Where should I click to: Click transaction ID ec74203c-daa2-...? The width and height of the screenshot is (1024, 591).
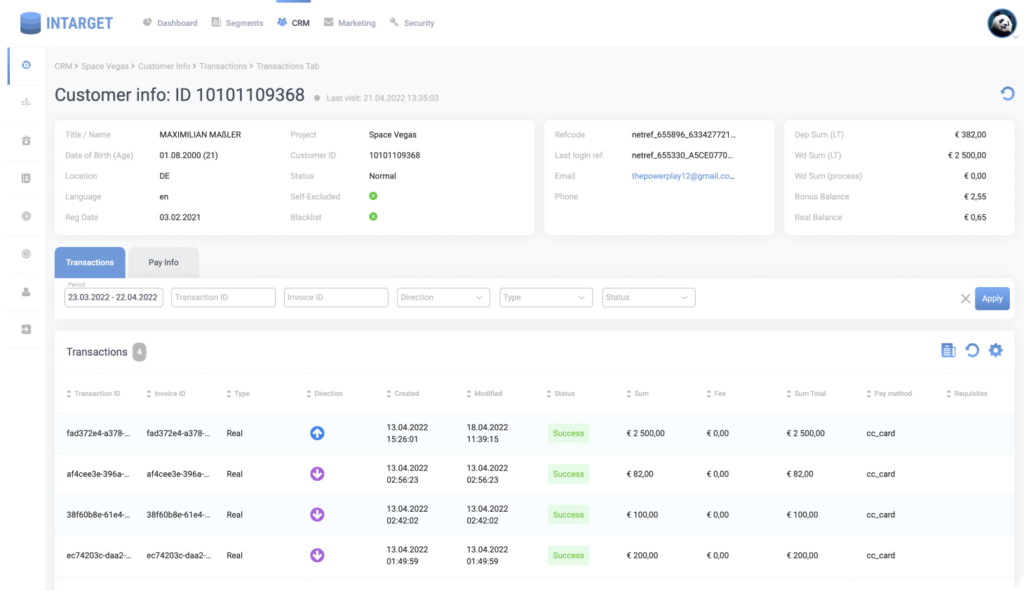(x=98, y=555)
